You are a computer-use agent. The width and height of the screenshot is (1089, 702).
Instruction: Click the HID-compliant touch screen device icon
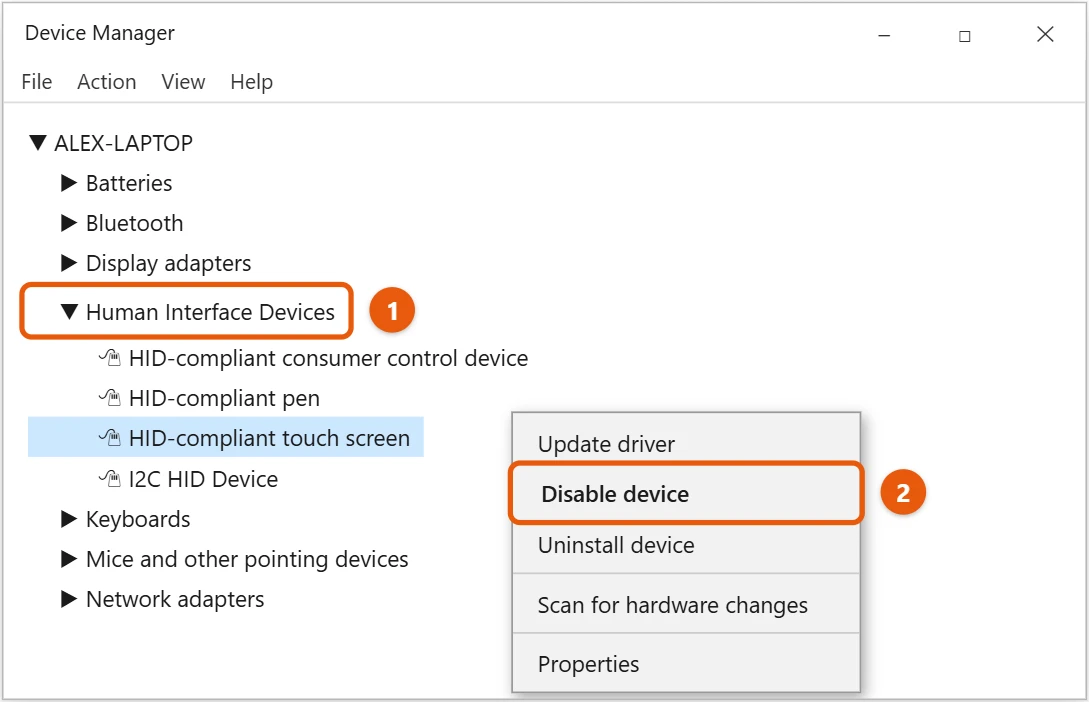[x=110, y=438]
